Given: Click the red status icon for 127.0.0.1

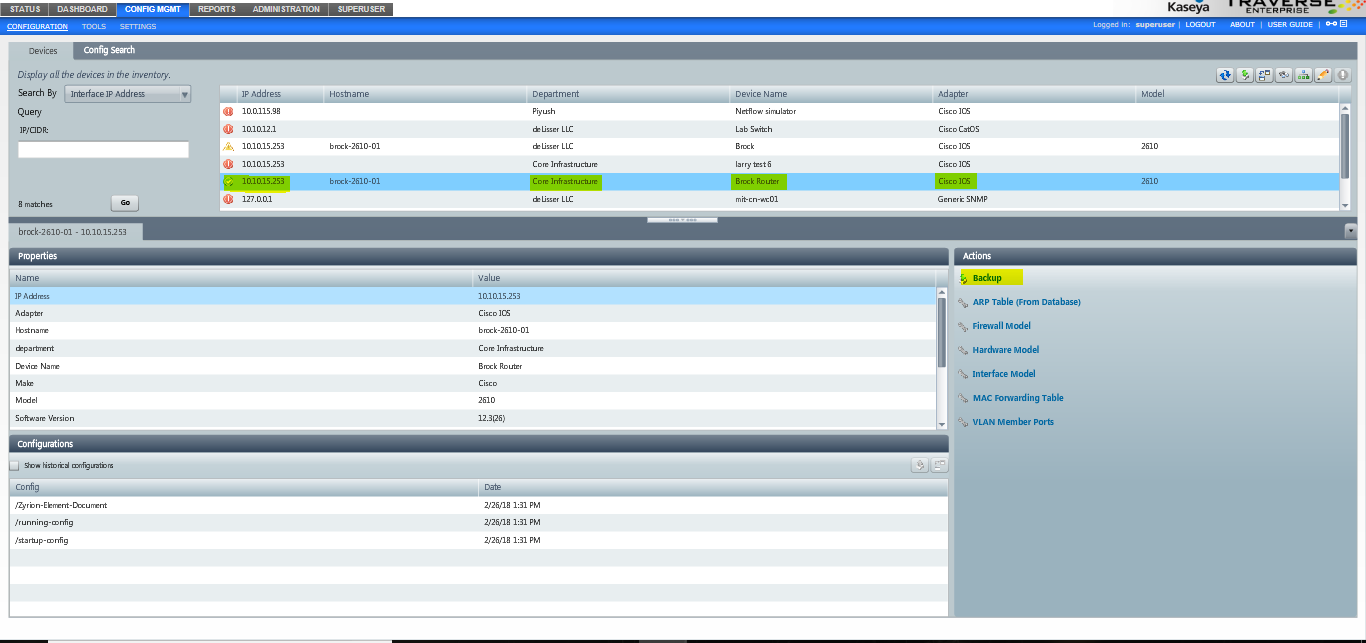Looking at the screenshot, I should pos(228,199).
